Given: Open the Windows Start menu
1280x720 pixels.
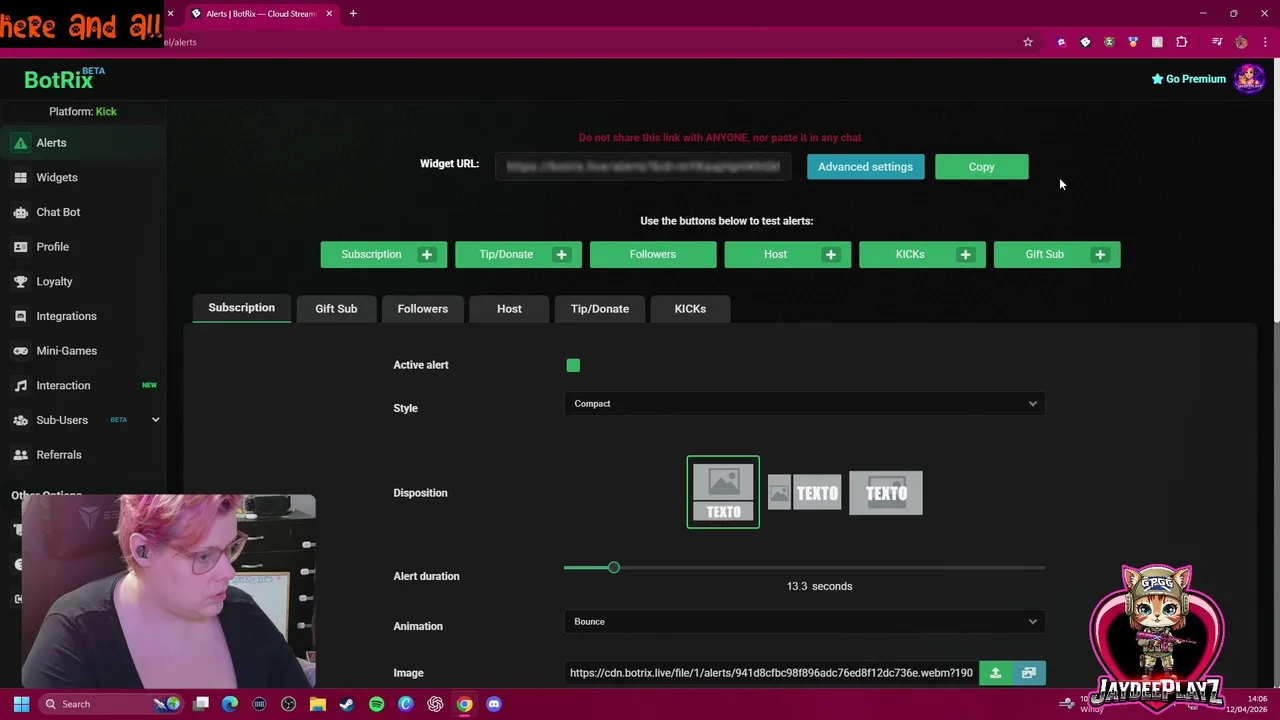Looking at the screenshot, I should tap(21, 704).
